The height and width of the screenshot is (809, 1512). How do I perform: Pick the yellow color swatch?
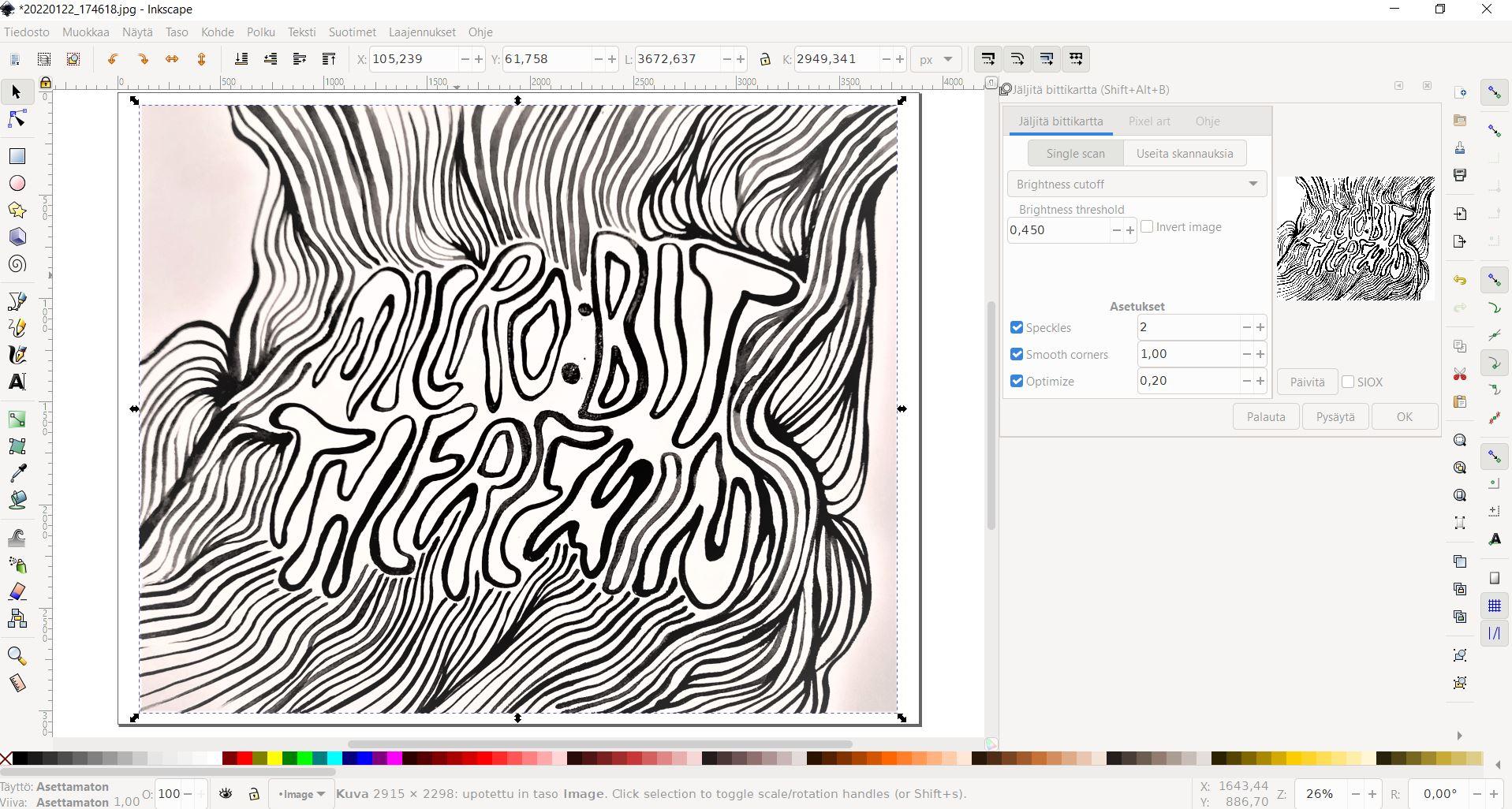(x=274, y=759)
